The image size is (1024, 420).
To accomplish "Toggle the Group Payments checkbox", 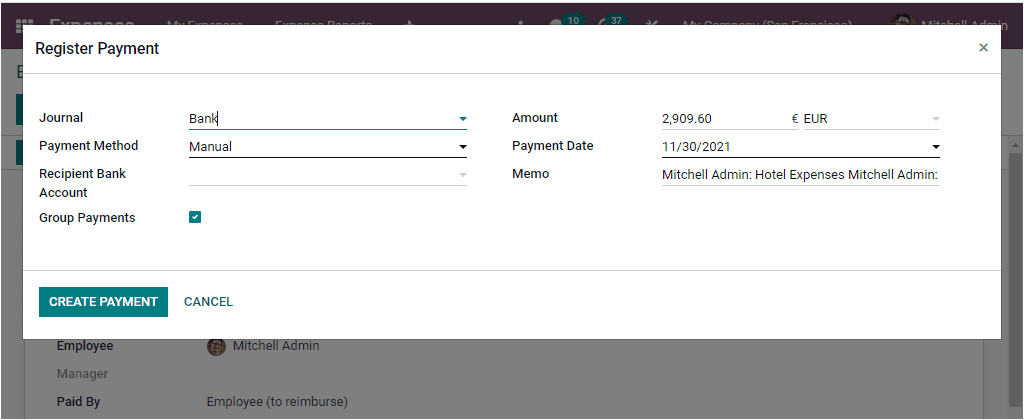I will [195, 217].
